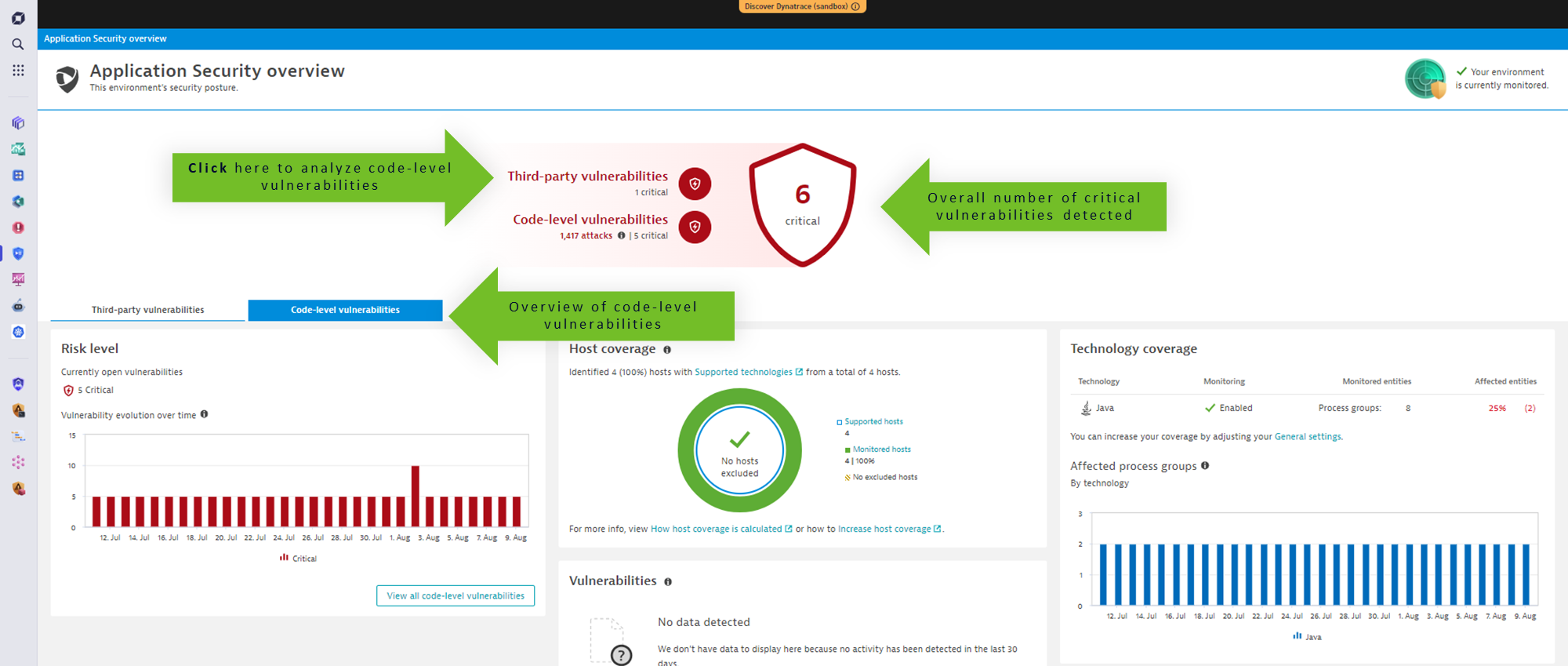Open the Increase host coverage link
The height and width of the screenshot is (666, 1568).
click(x=890, y=529)
